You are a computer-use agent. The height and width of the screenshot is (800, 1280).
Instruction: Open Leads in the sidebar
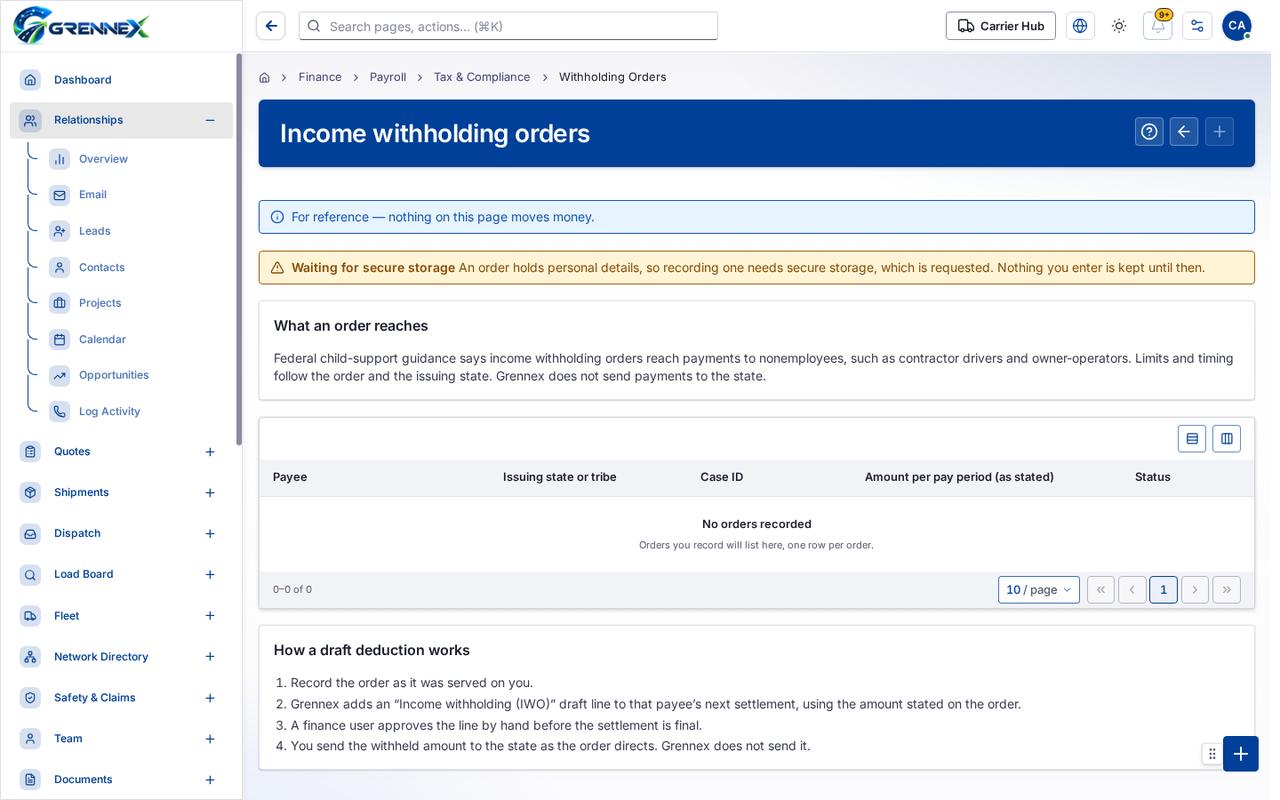coord(94,231)
